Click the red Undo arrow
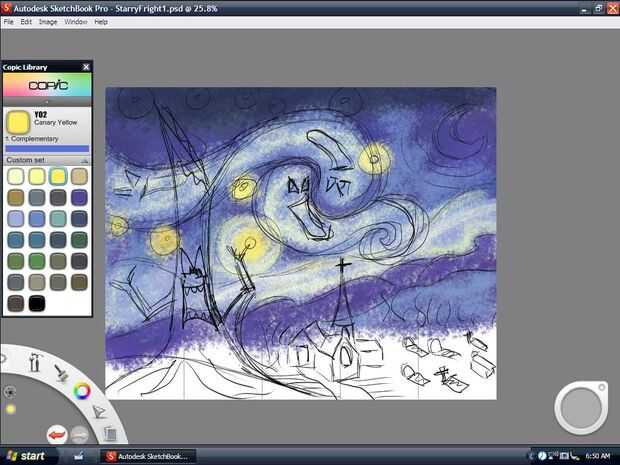This screenshot has height=465, width=620. [57, 435]
